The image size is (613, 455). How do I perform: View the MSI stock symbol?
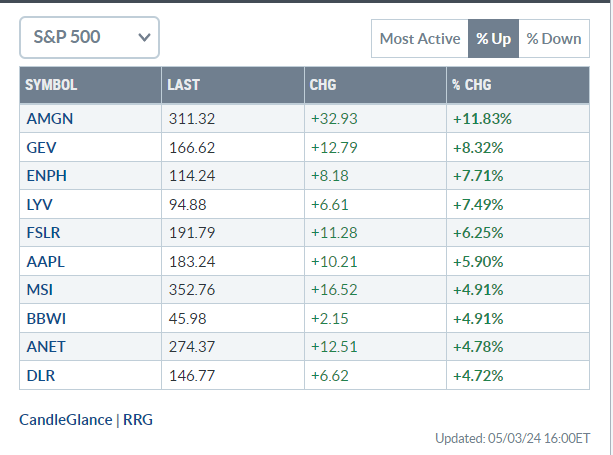coord(42,291)
